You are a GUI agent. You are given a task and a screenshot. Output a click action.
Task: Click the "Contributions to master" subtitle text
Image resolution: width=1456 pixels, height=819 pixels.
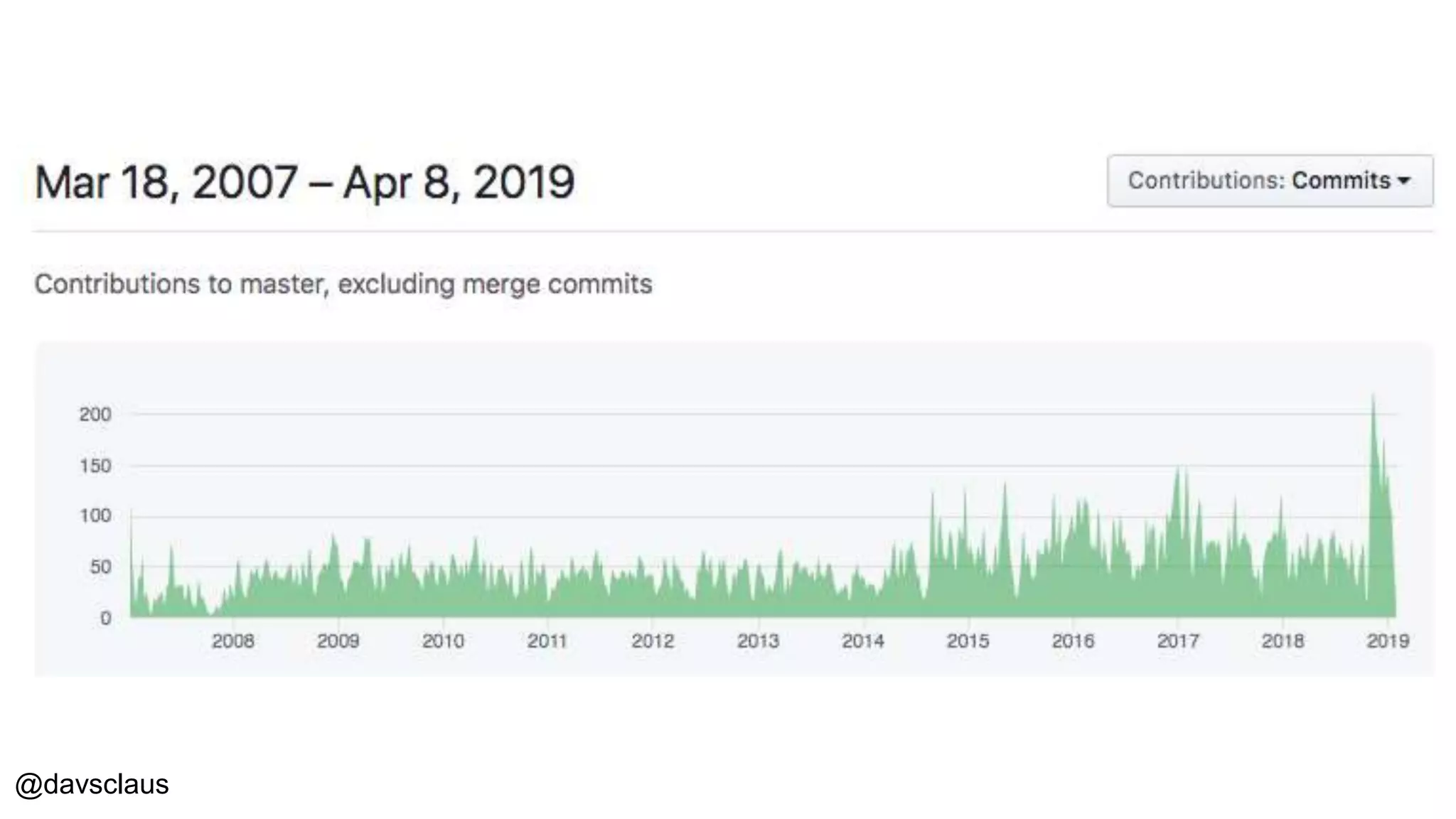tap(343, 284)
